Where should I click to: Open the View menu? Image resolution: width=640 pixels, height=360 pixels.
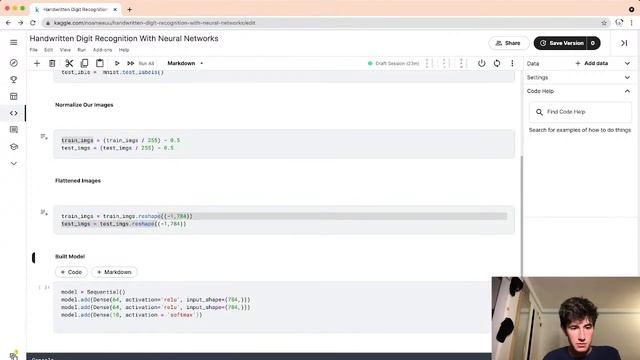tap(65, 50)
